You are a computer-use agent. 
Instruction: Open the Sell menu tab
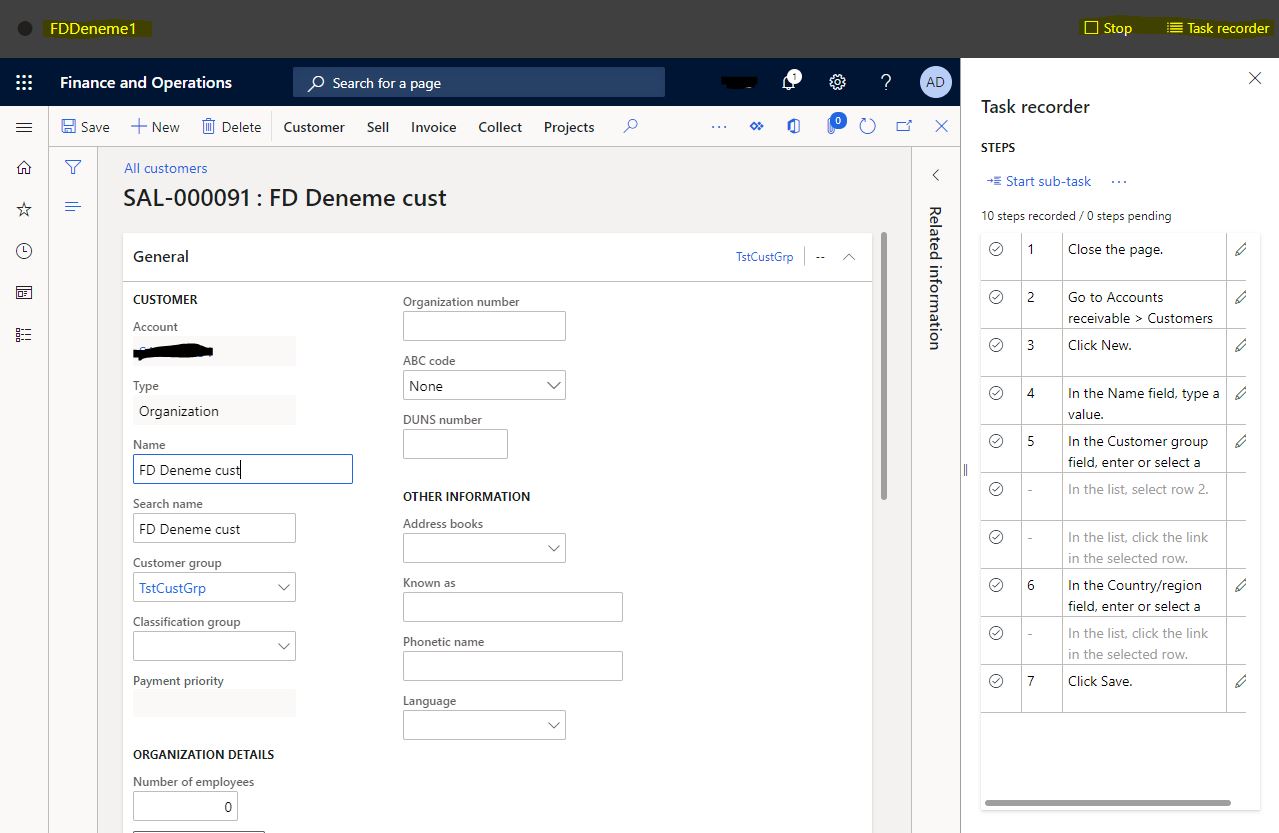[x=378, y=127]
